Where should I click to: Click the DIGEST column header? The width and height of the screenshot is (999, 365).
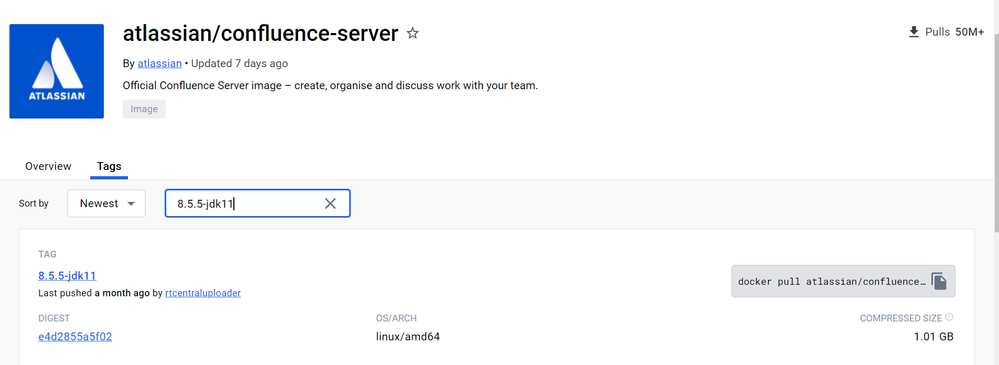(54, 318)
